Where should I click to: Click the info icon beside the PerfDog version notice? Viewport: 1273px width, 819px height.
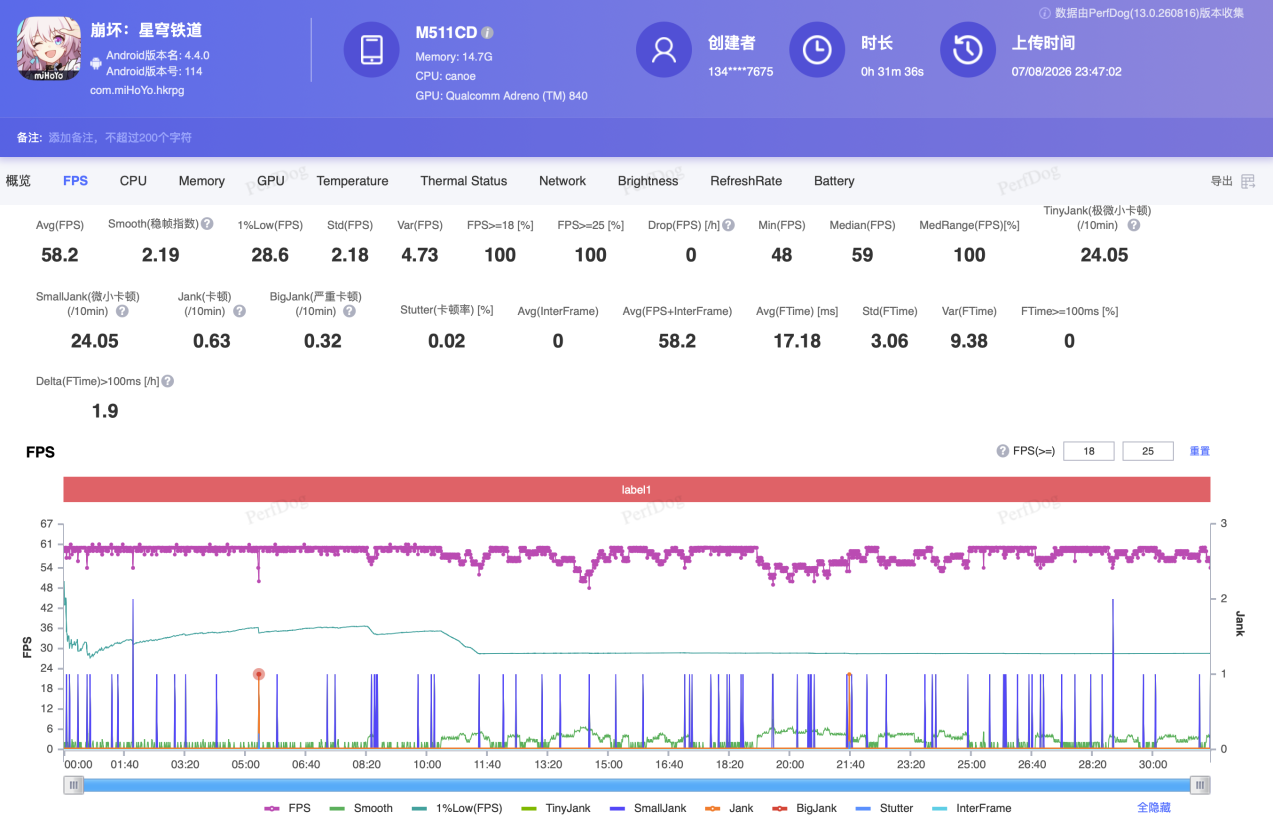1045,13
